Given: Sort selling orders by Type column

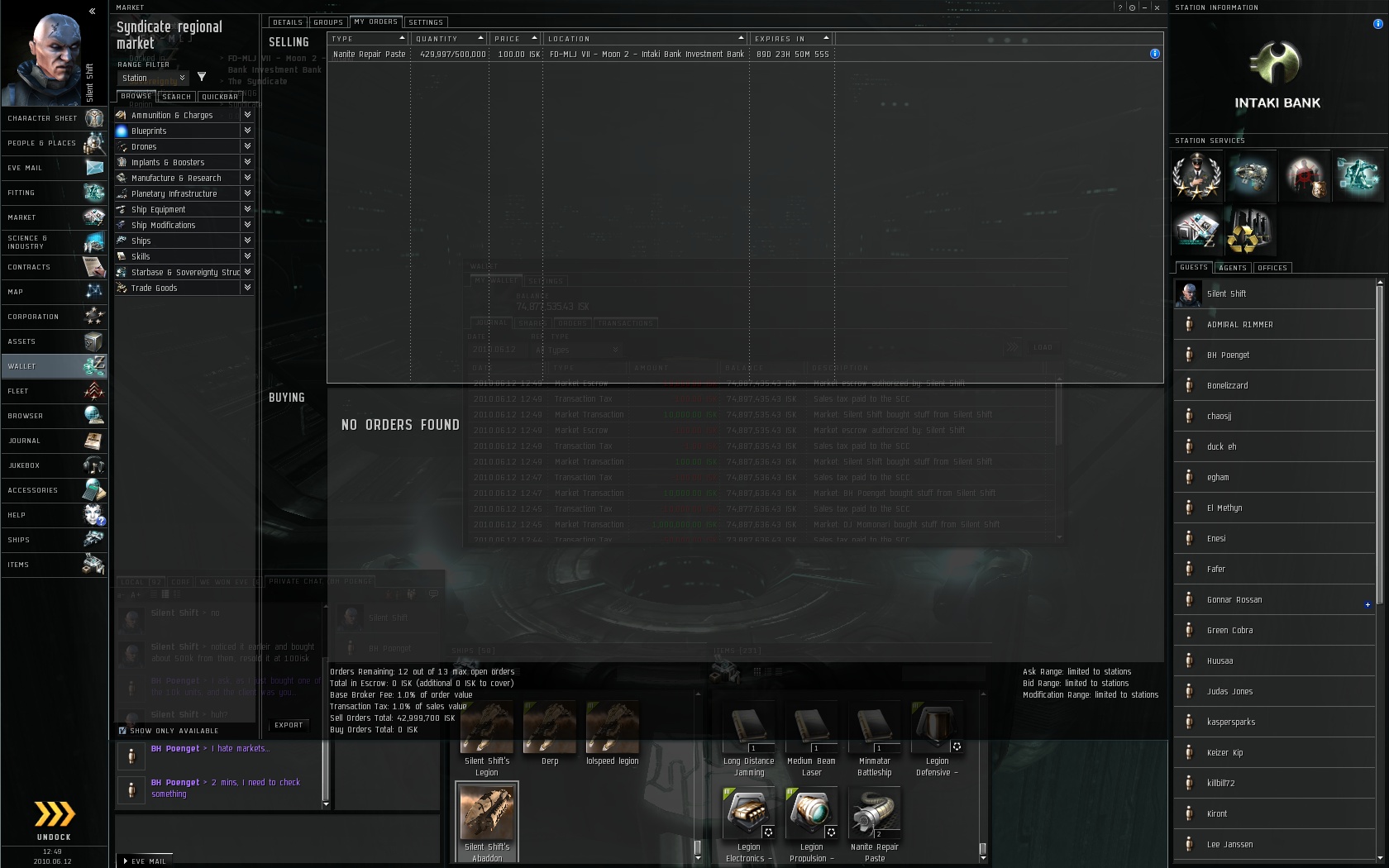Looking at the screenshot, I should pos(369,39).
